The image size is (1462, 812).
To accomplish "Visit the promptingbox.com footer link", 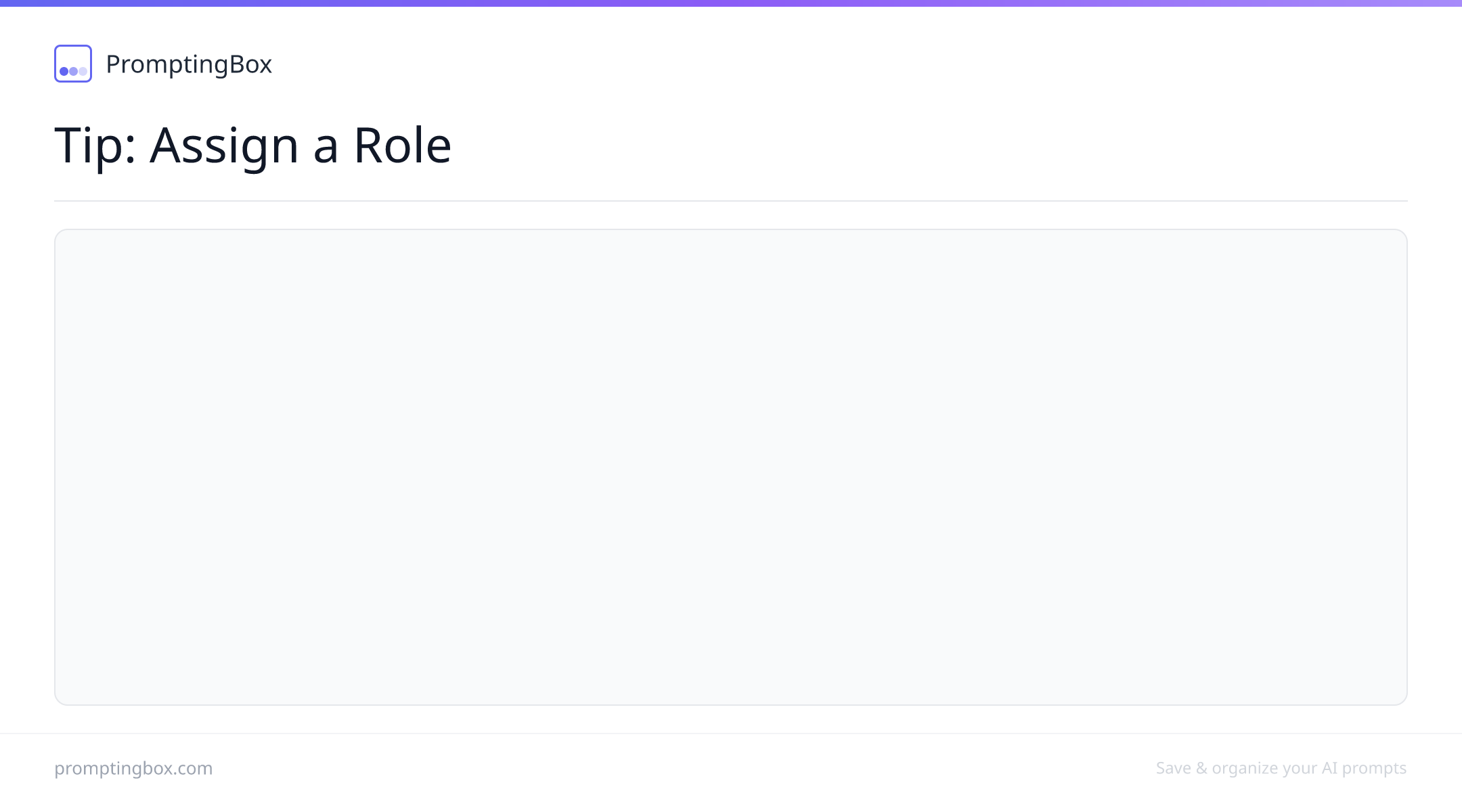I will pyautogui.click(x=133, y=769).
